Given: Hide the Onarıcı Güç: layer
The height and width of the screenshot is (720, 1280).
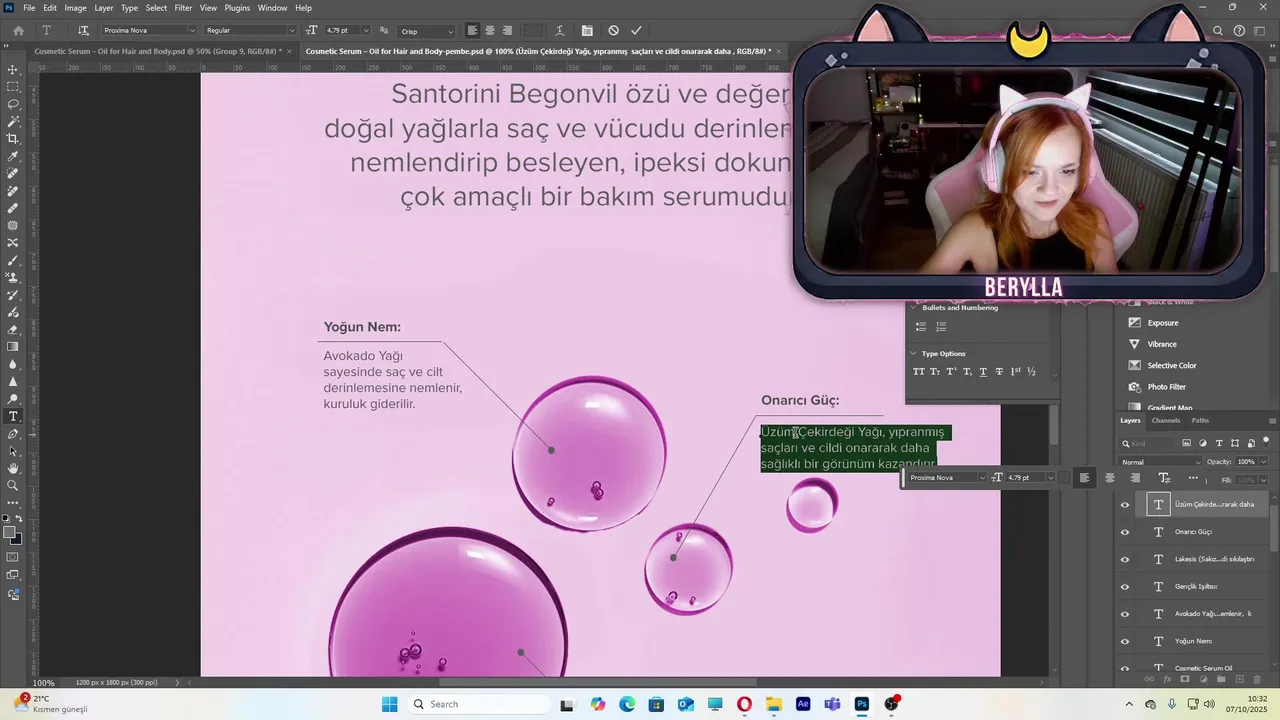Looking at the screenshot, I should click(1125, 532).
